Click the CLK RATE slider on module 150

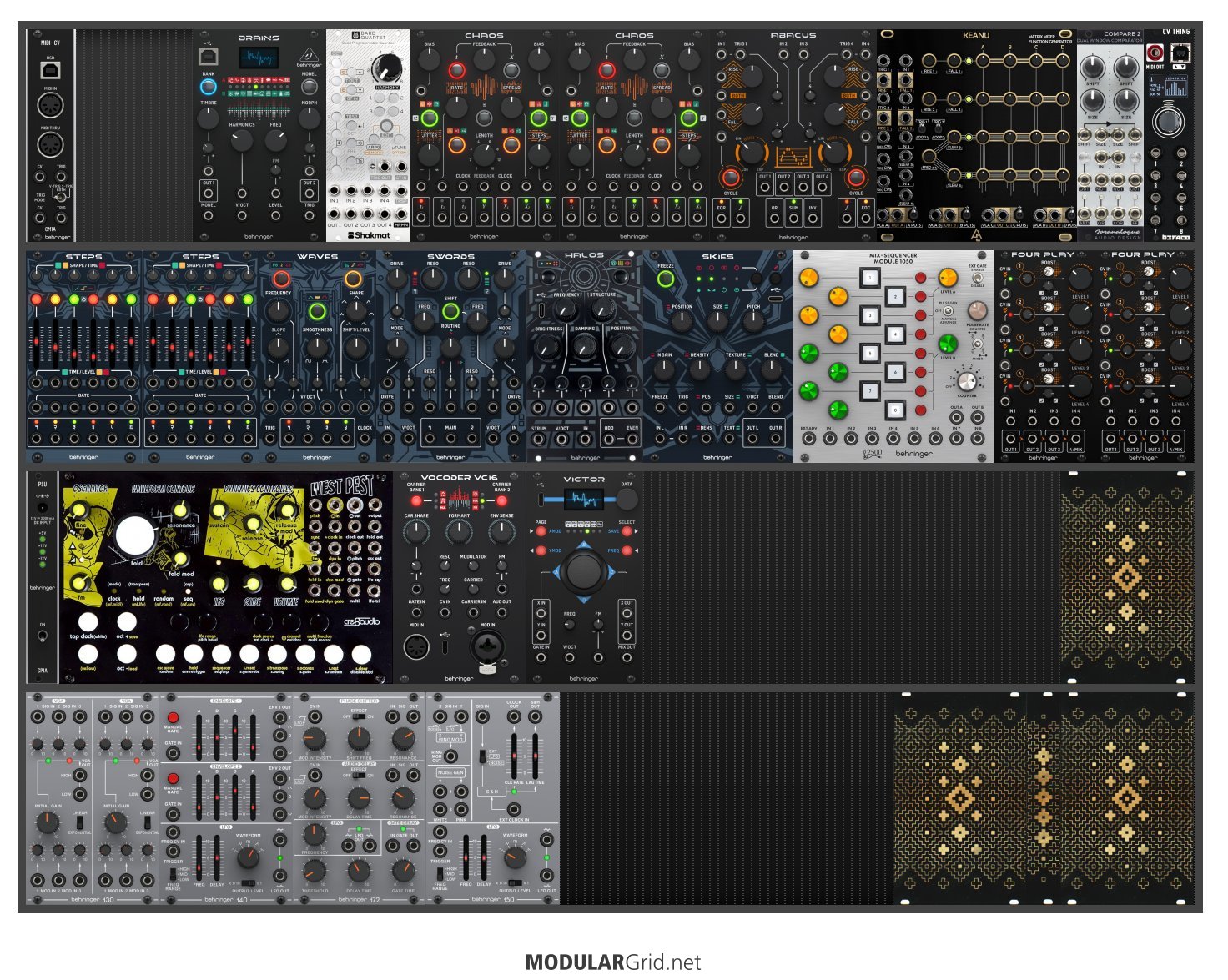[x=515, y=756]
